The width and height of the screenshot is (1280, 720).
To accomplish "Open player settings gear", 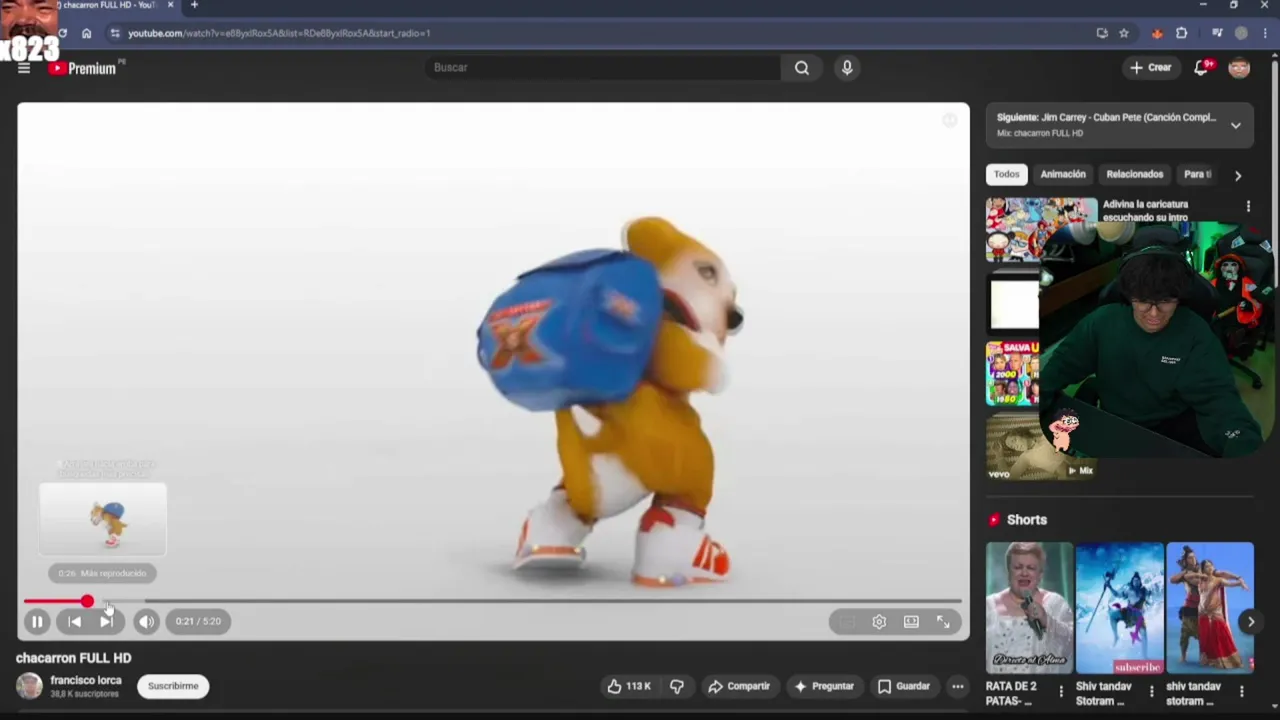I will click(879, 622).
